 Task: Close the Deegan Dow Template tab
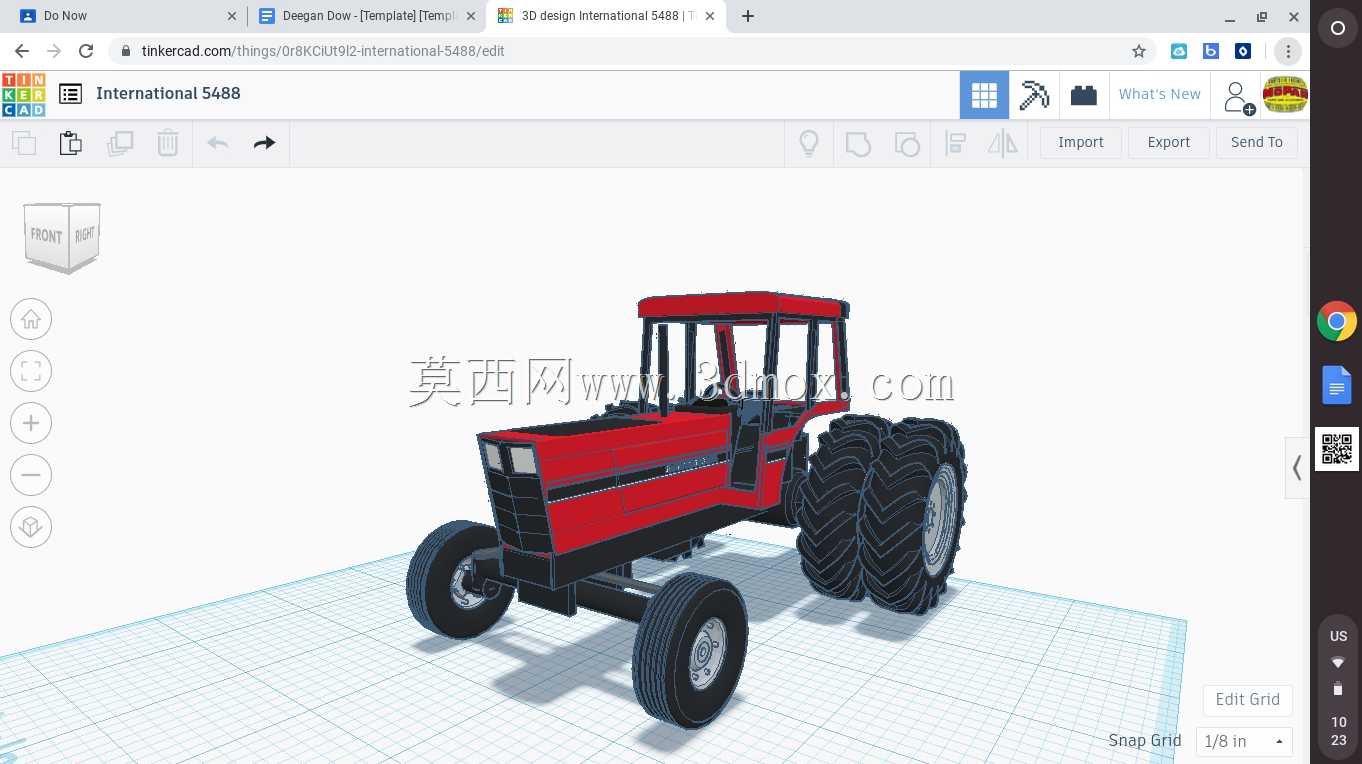click(x=471, y=16)
